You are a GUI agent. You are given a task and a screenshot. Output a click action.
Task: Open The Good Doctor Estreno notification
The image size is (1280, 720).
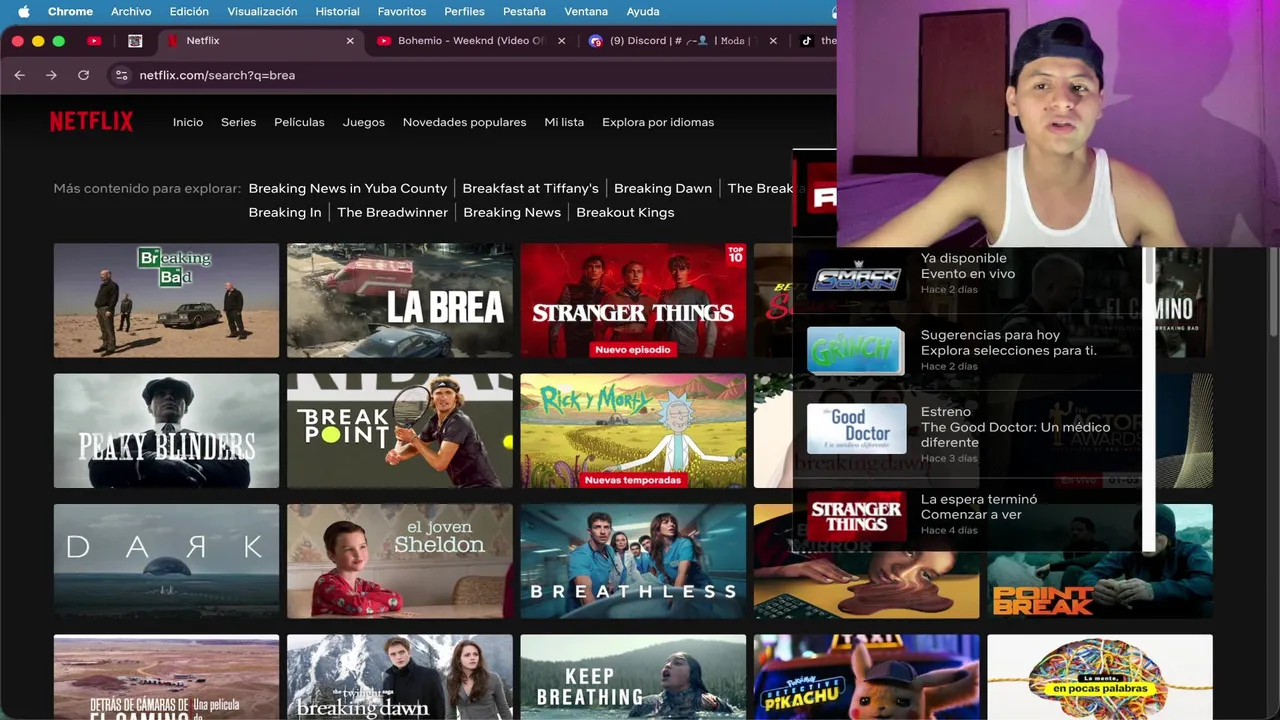pos(968,434)
